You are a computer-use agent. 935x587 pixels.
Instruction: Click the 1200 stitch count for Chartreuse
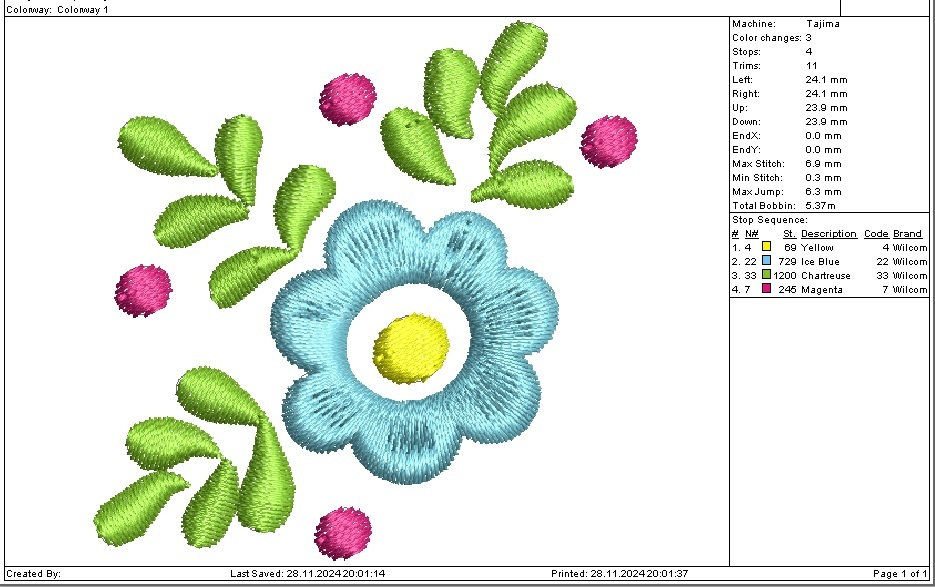785,276
